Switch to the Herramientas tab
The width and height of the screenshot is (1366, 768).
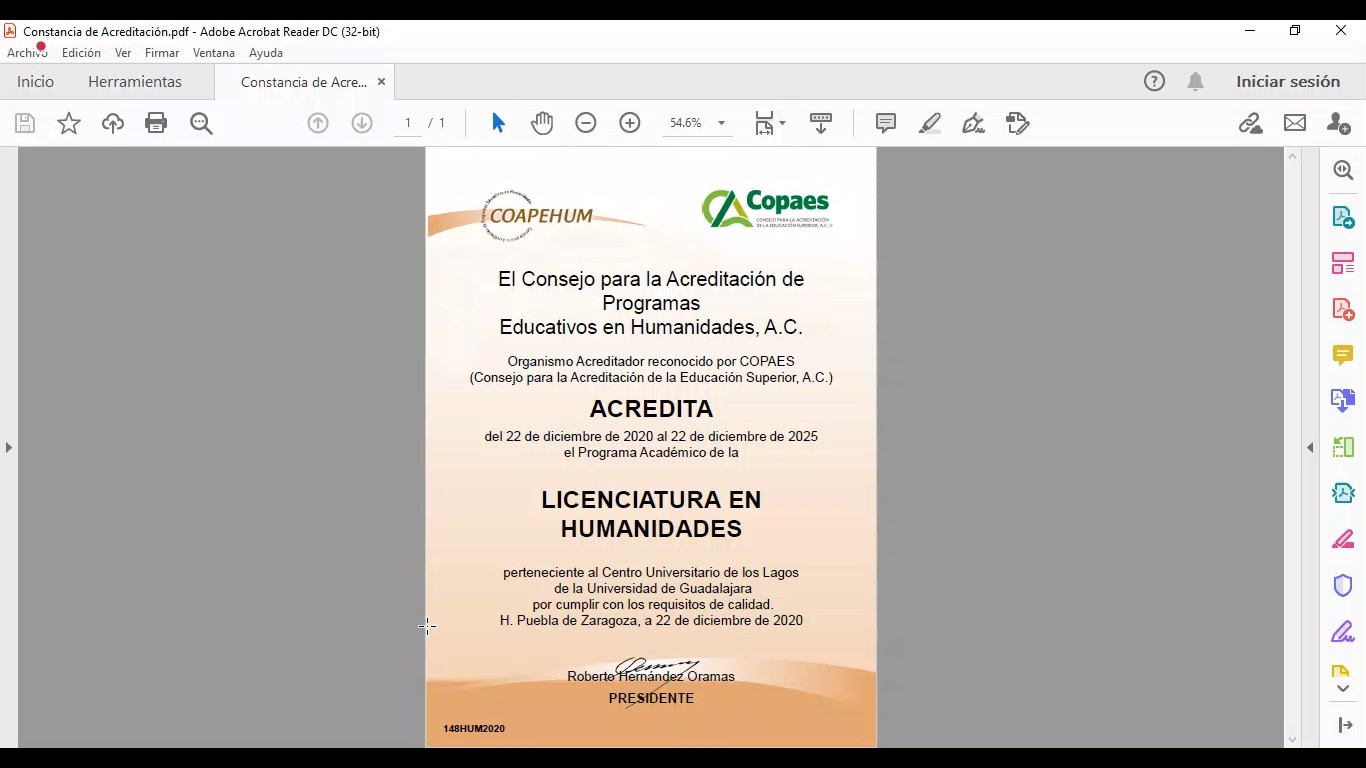[x=135, y=82]
